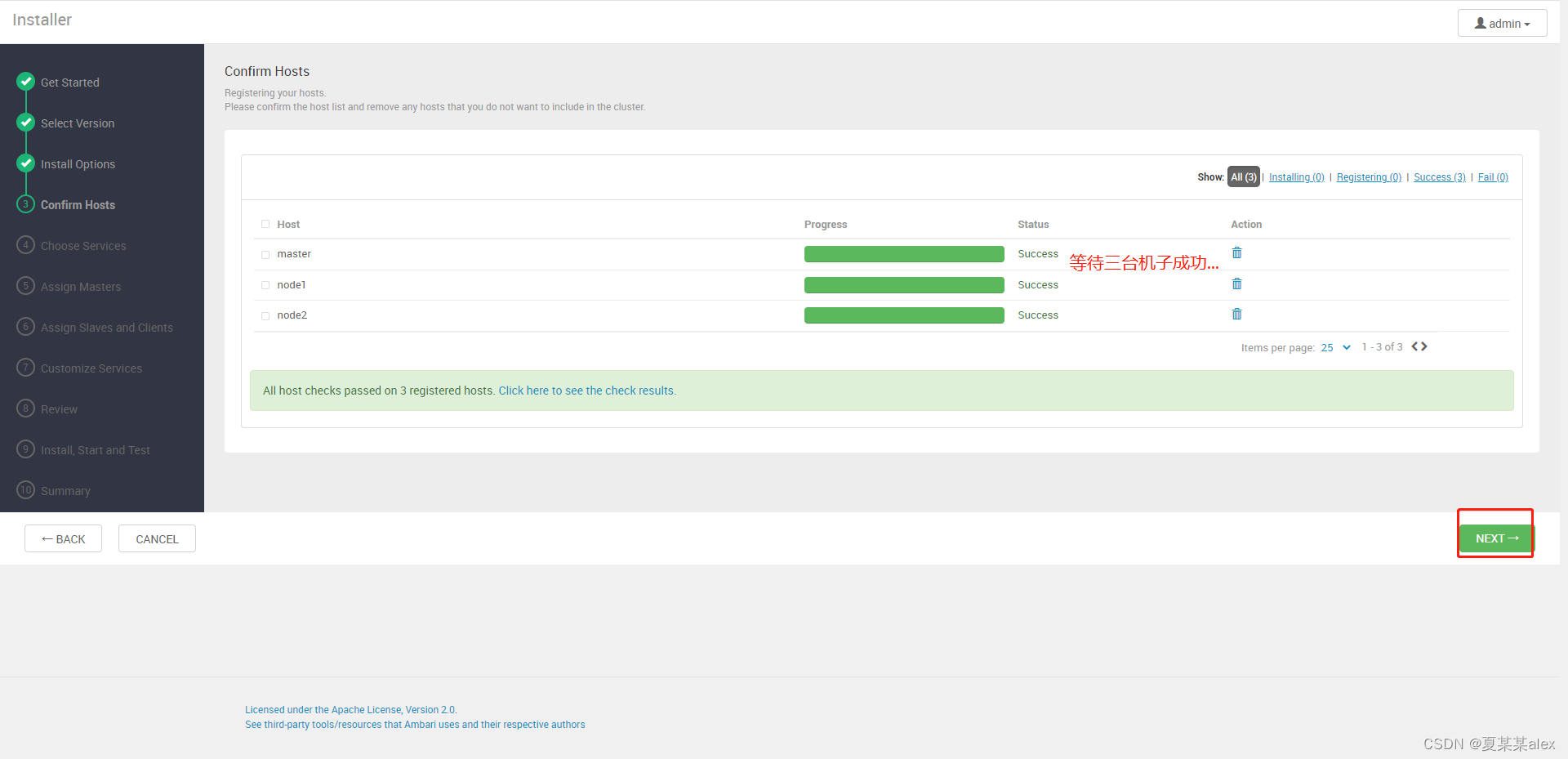Click step 4 circle icon in wizard
1568x759 pixels.
(x=25, y=244)
